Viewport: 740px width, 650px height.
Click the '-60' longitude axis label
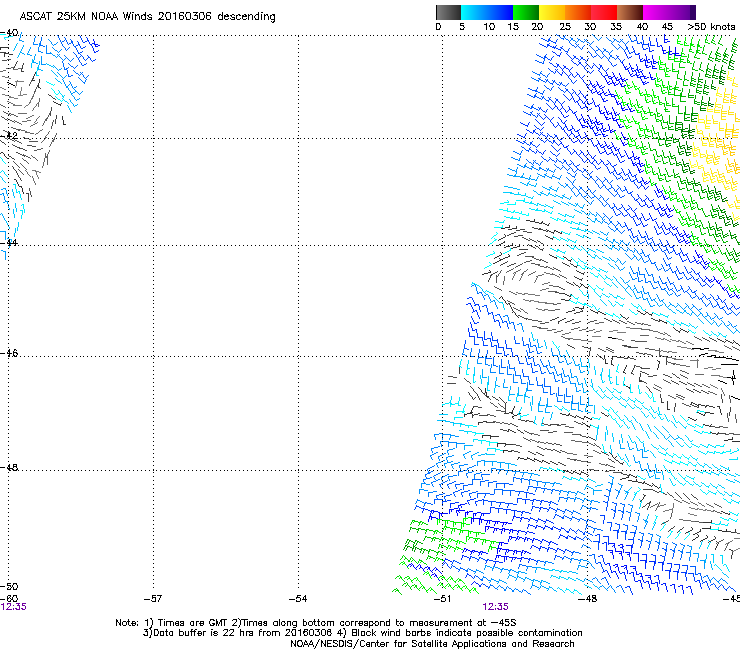[x=9, y=599]
